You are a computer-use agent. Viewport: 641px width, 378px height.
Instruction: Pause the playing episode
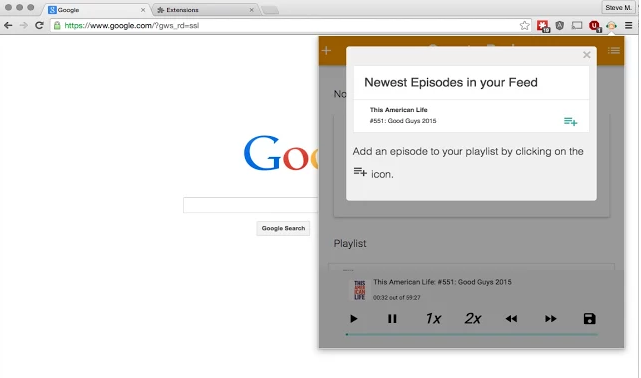click(x=392, y=319)
